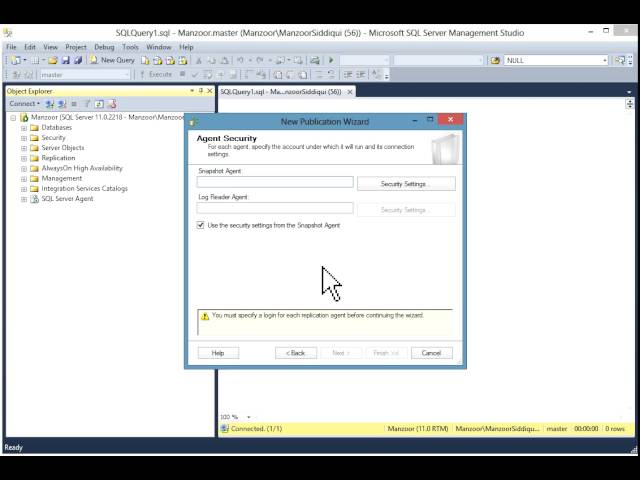The height and width of the screenshot is (480, 640).
Task: Click the Disconnect icon in Object Explorer
Action: (x=62, y=104)
